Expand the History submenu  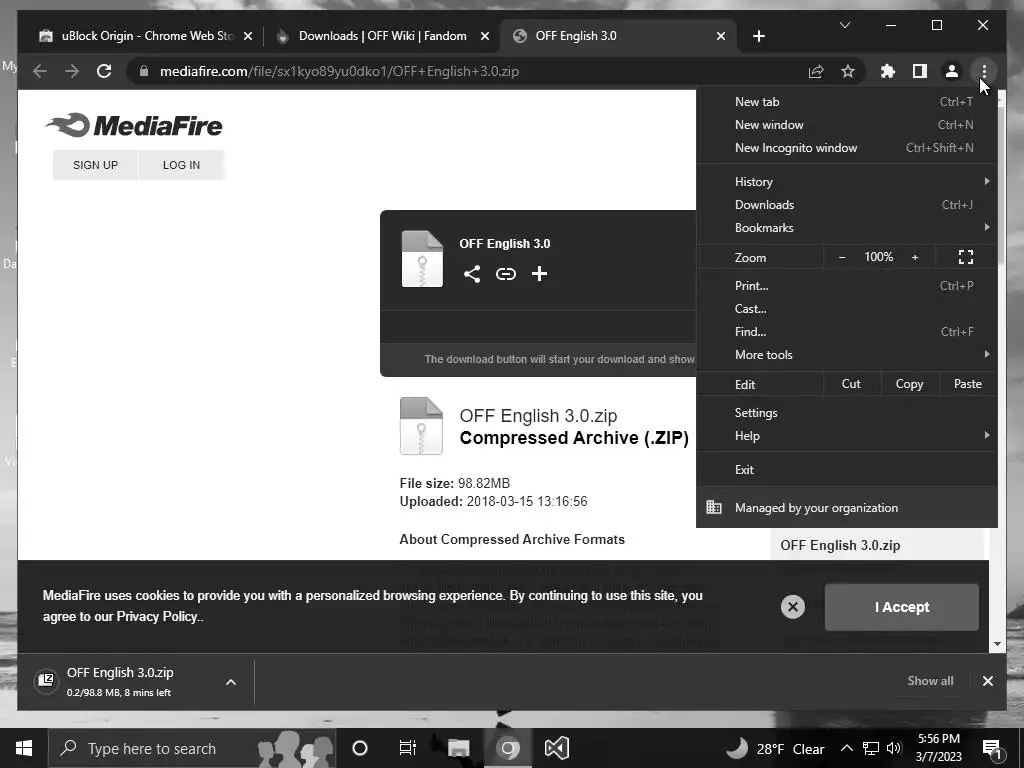847,182
